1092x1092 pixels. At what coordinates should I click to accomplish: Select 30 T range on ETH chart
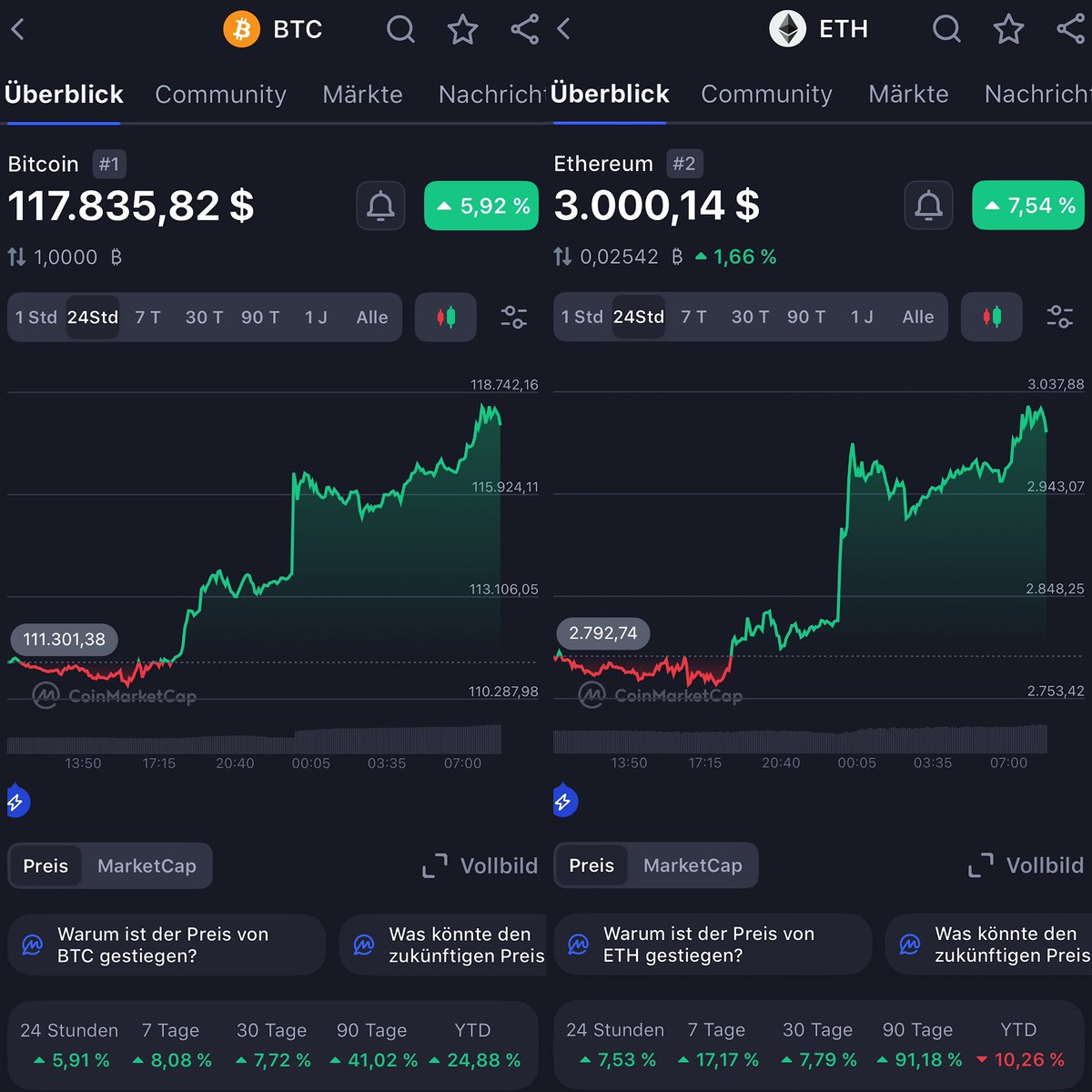point(750,318)
